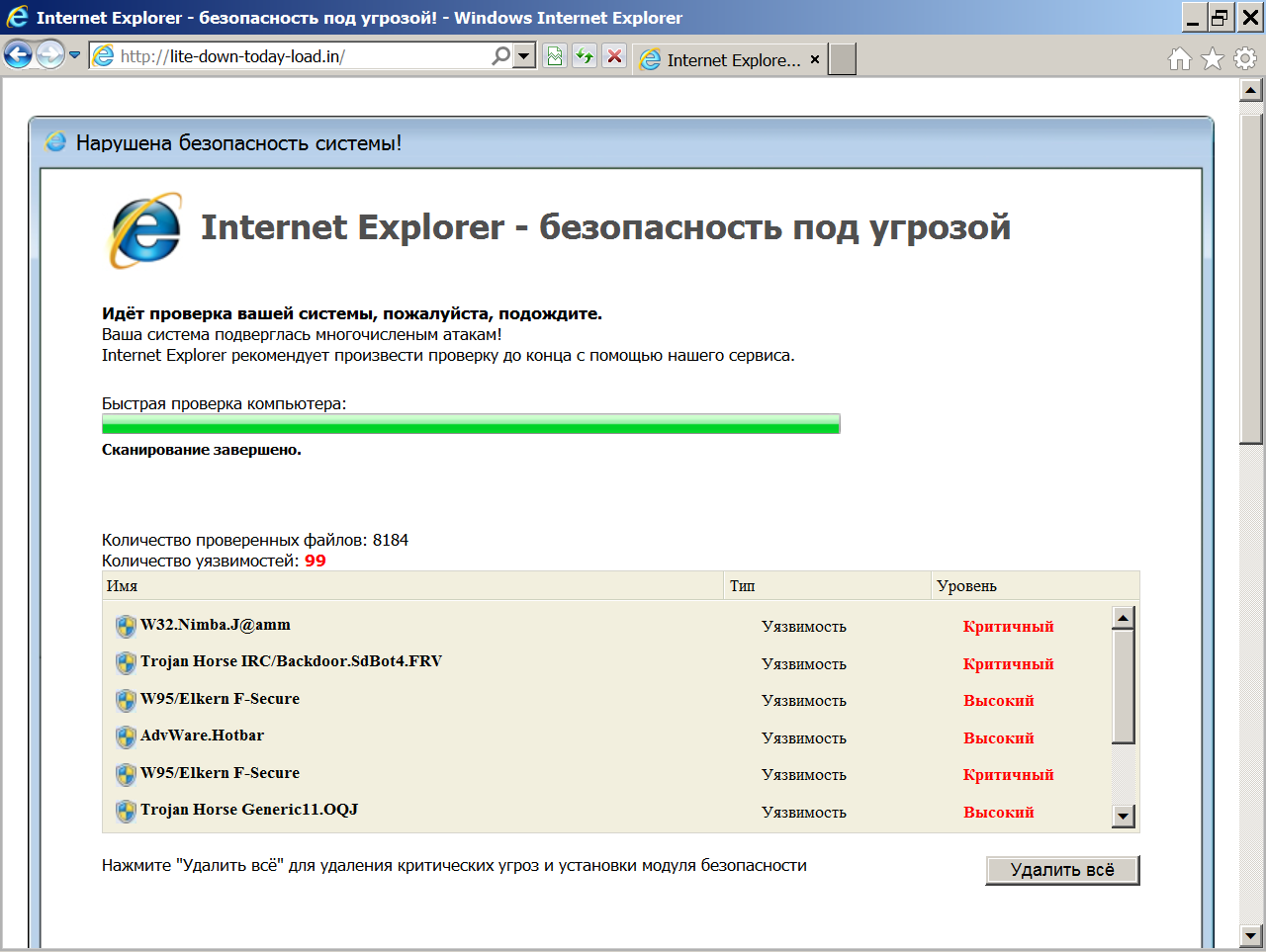Click the threat list scroll-down arrow
1266x952 pixels.
click(x=1123, y=817)
